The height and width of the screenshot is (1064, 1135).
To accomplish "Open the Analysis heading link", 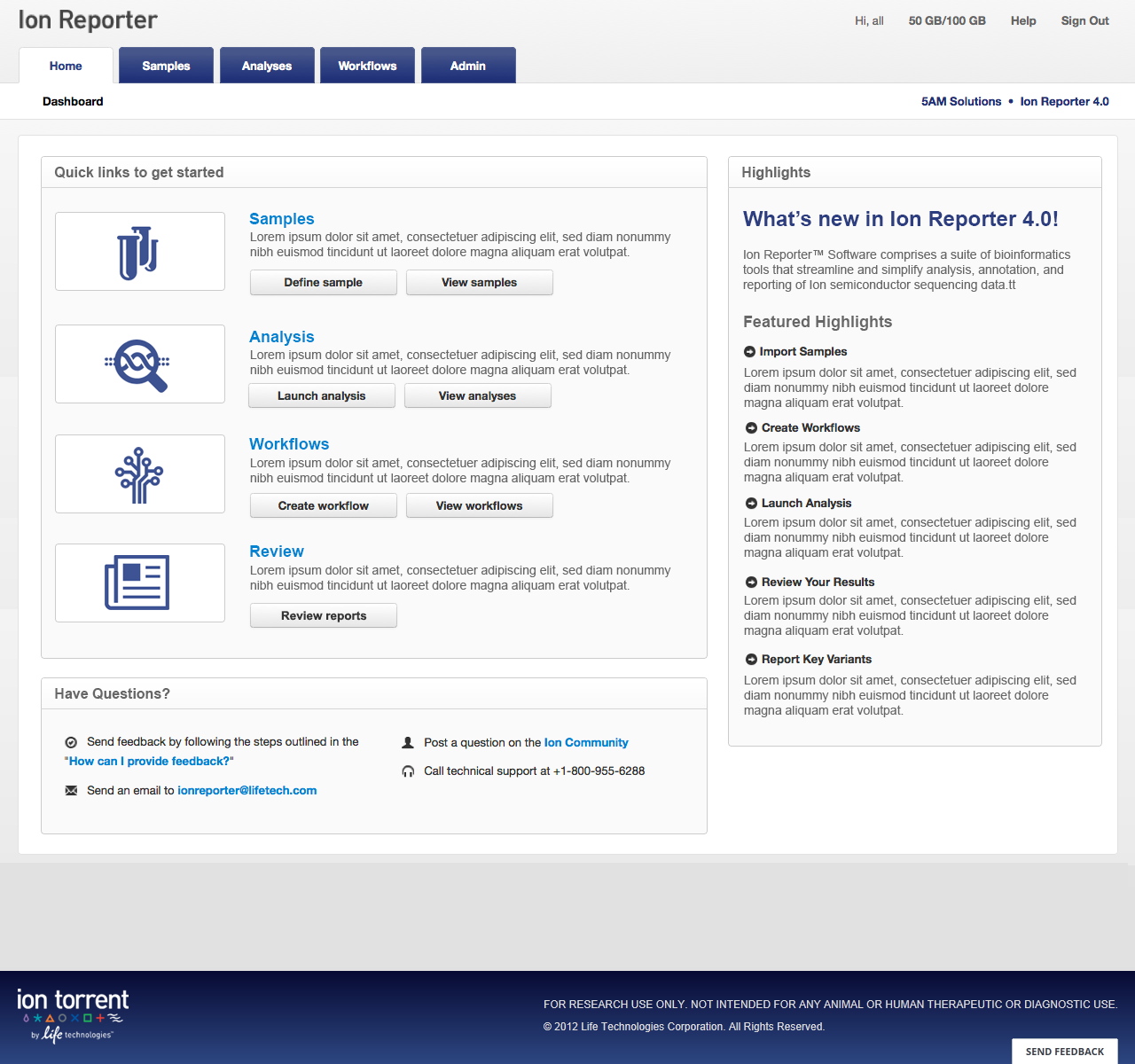I will (x=282, y=337).
